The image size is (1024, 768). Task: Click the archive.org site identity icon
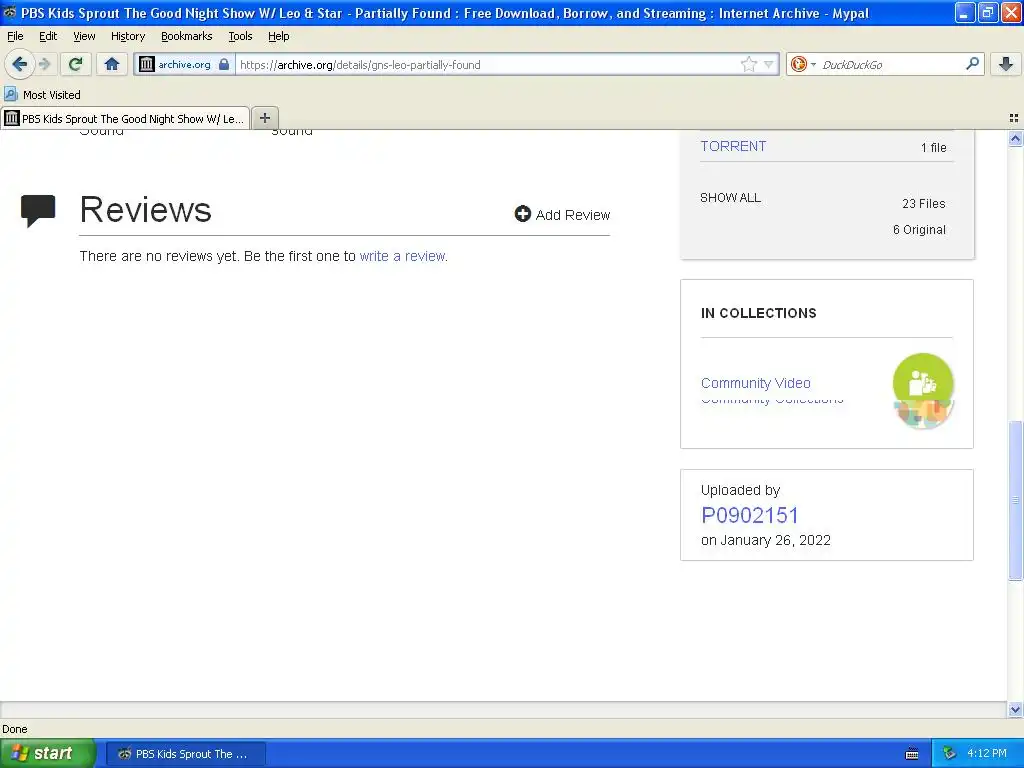[x=147, y=64]
